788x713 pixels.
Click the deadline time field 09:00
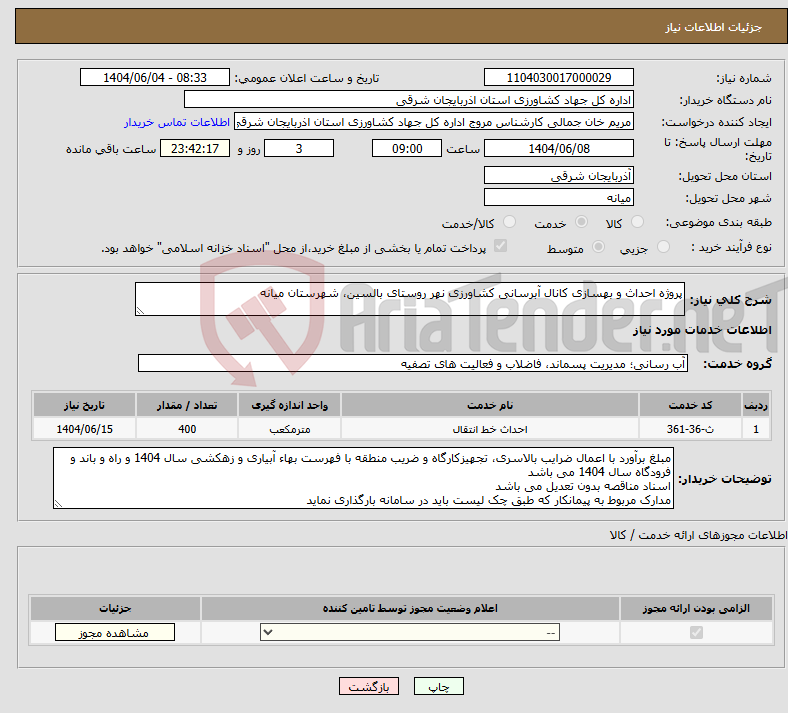[x=407, y=148]
